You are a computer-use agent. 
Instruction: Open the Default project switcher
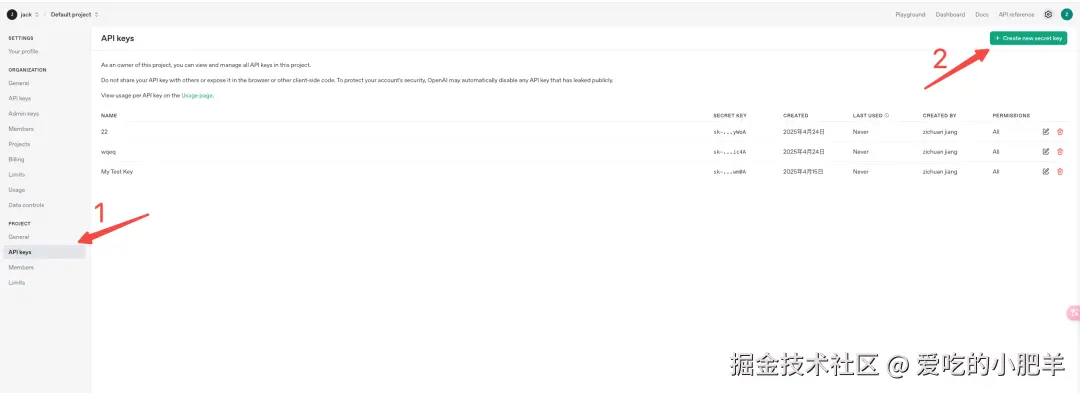74,14
